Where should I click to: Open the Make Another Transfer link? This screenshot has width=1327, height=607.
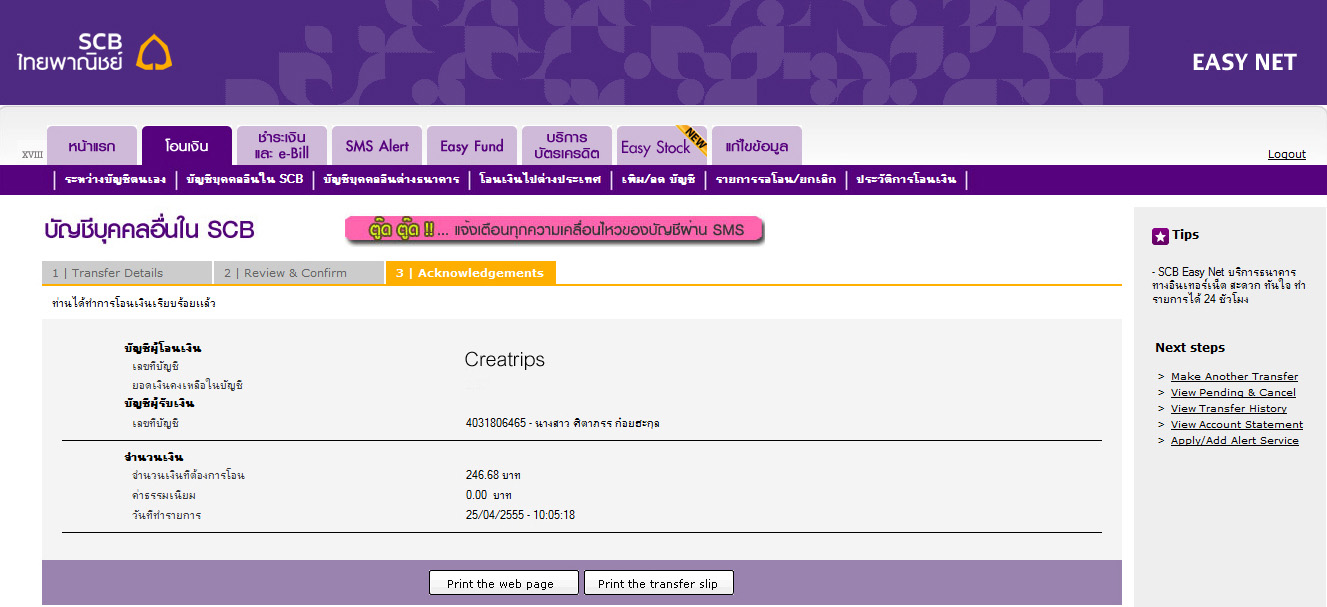click(1234, 377)
